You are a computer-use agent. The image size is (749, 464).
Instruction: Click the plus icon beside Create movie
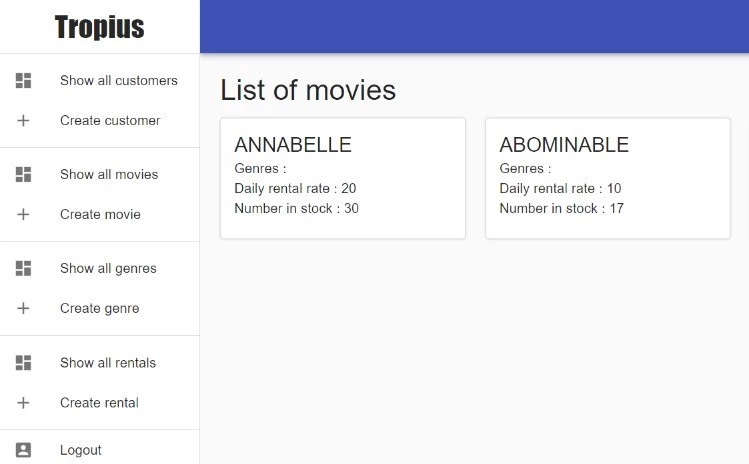[x=24, y=215]
